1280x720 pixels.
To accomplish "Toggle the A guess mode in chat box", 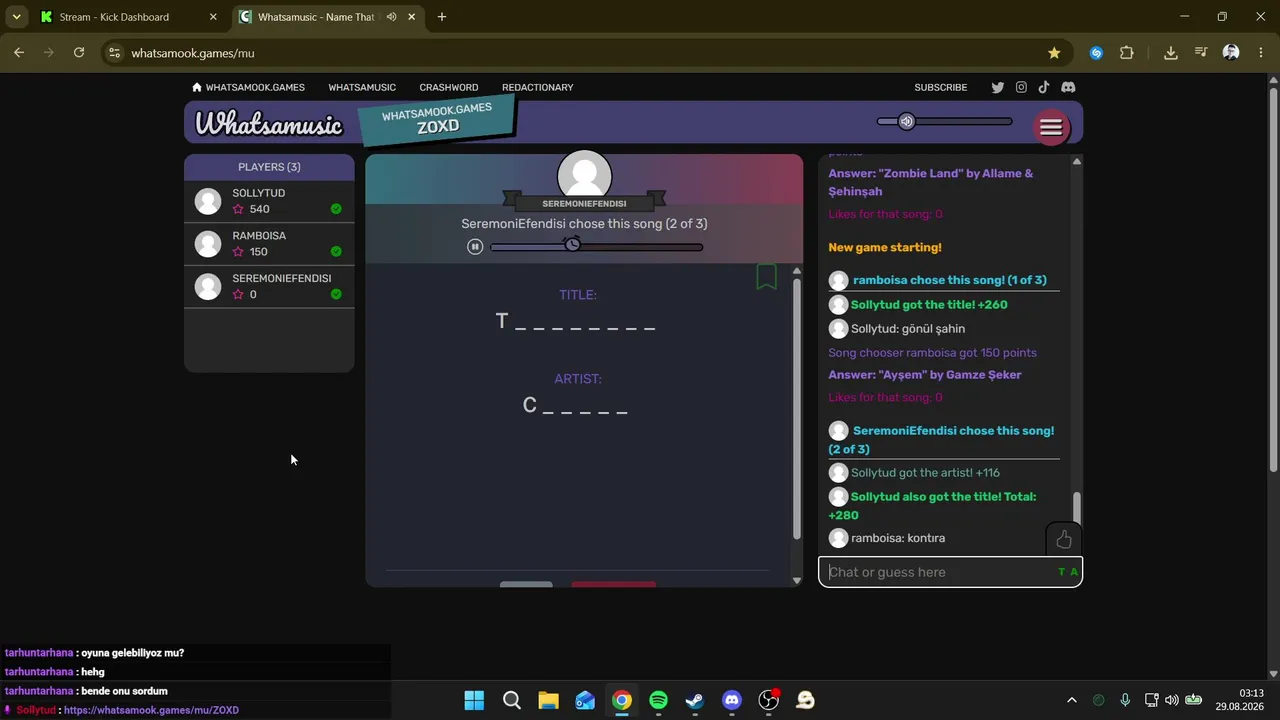I will pyautogui.click(x=1074, y=572).
